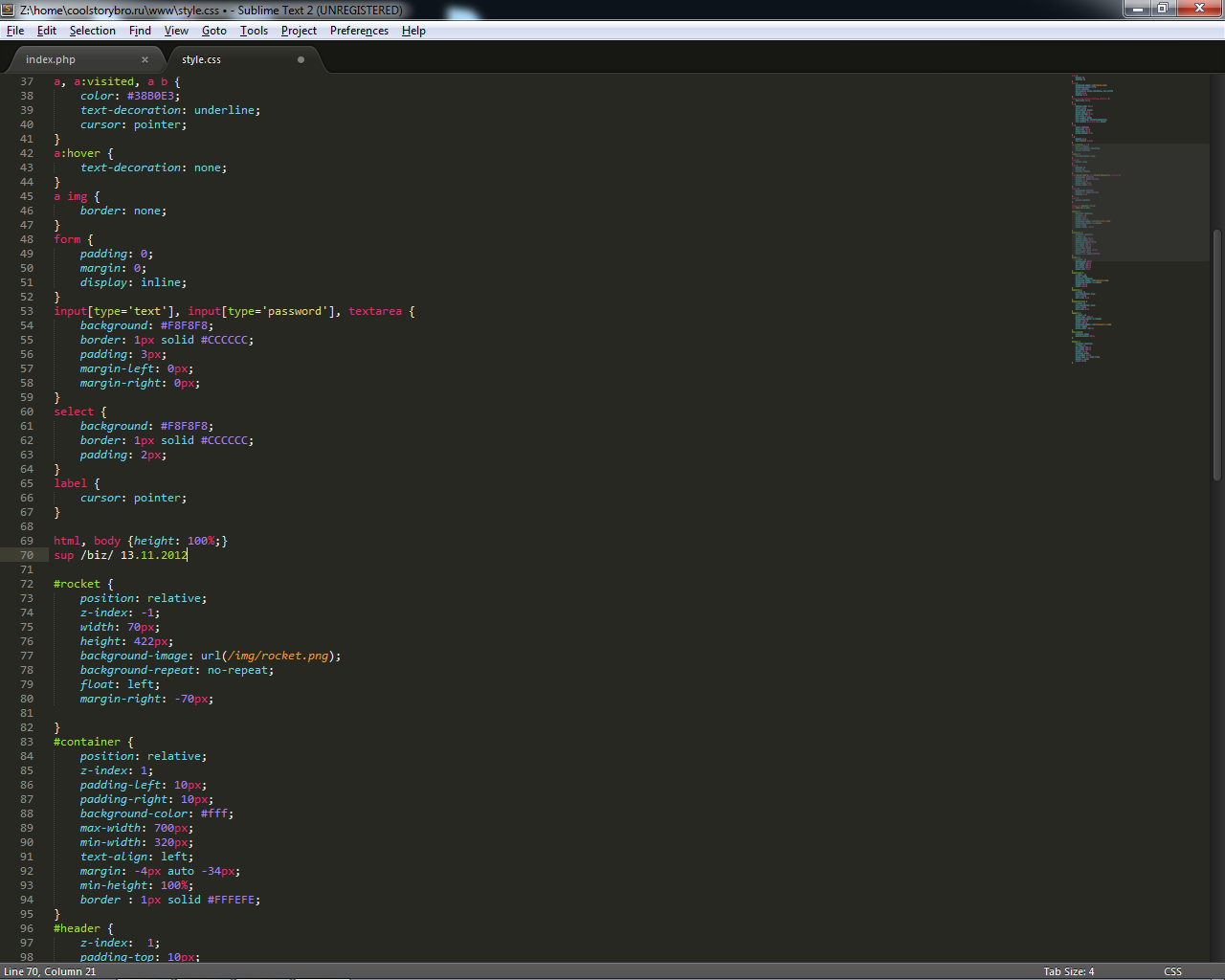Restore down the Sublime Text window
This screenshot has width=1225, height=980.
click(1162, 9)
